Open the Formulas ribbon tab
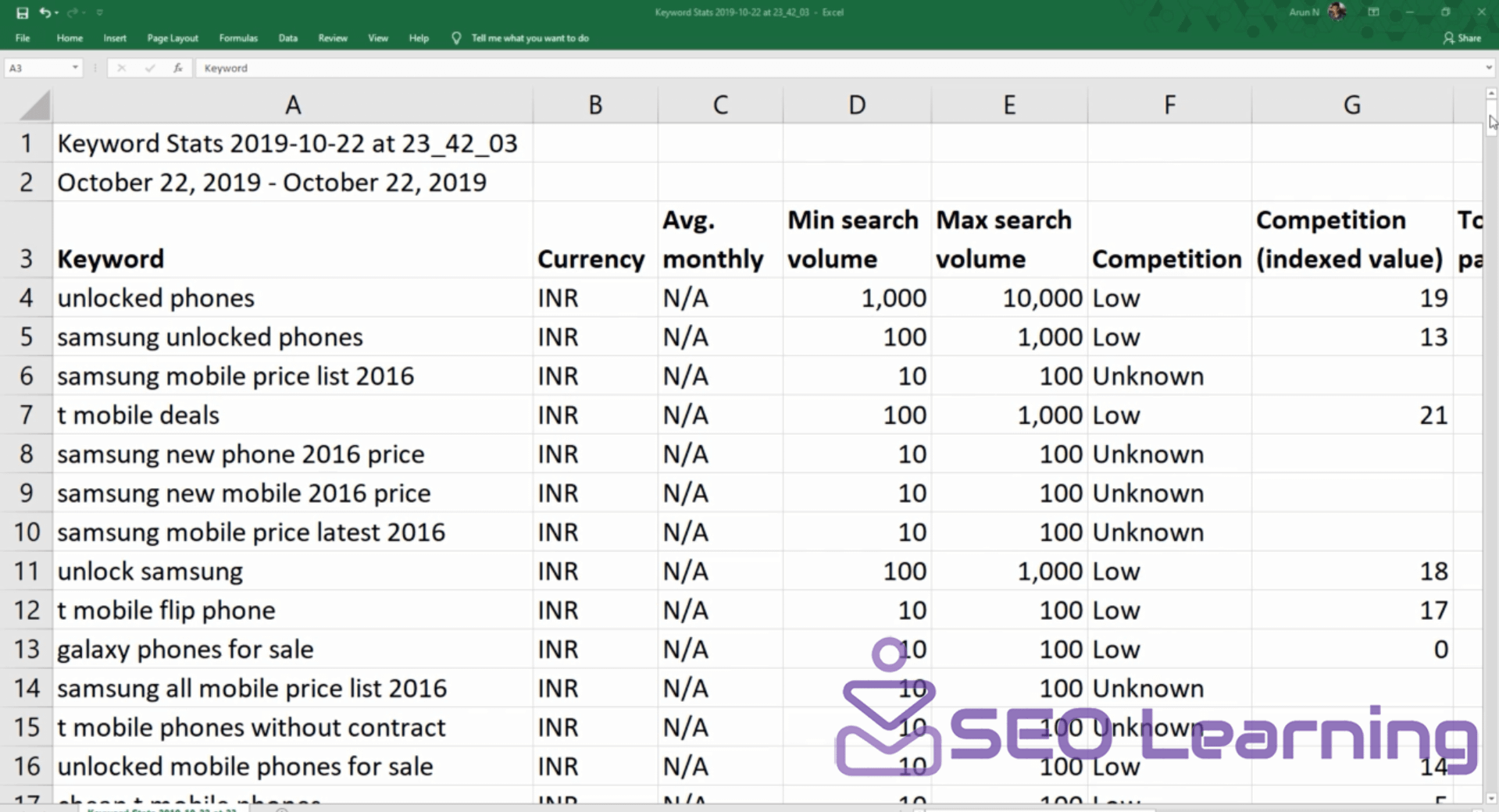Viewport: 1499px width, 812px height. [x=238, y=37]
